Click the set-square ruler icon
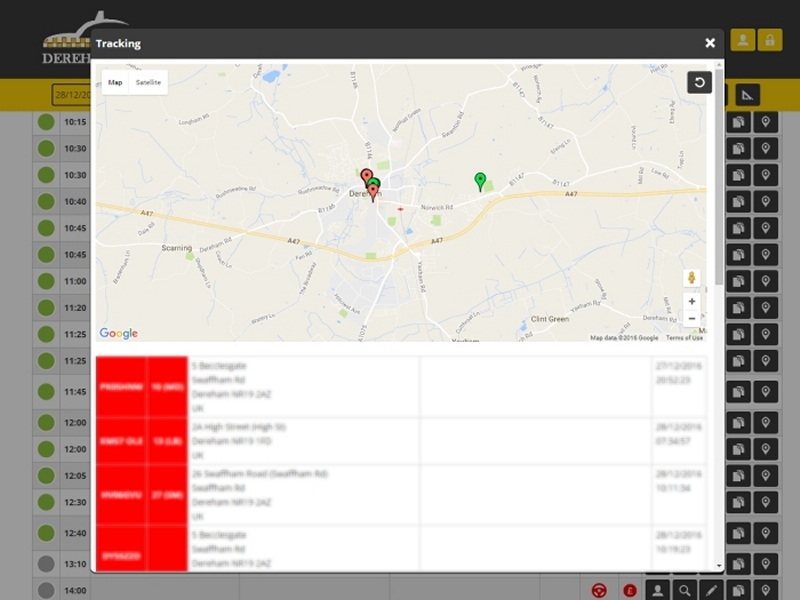The image size is (800, 600). [748, 95]
